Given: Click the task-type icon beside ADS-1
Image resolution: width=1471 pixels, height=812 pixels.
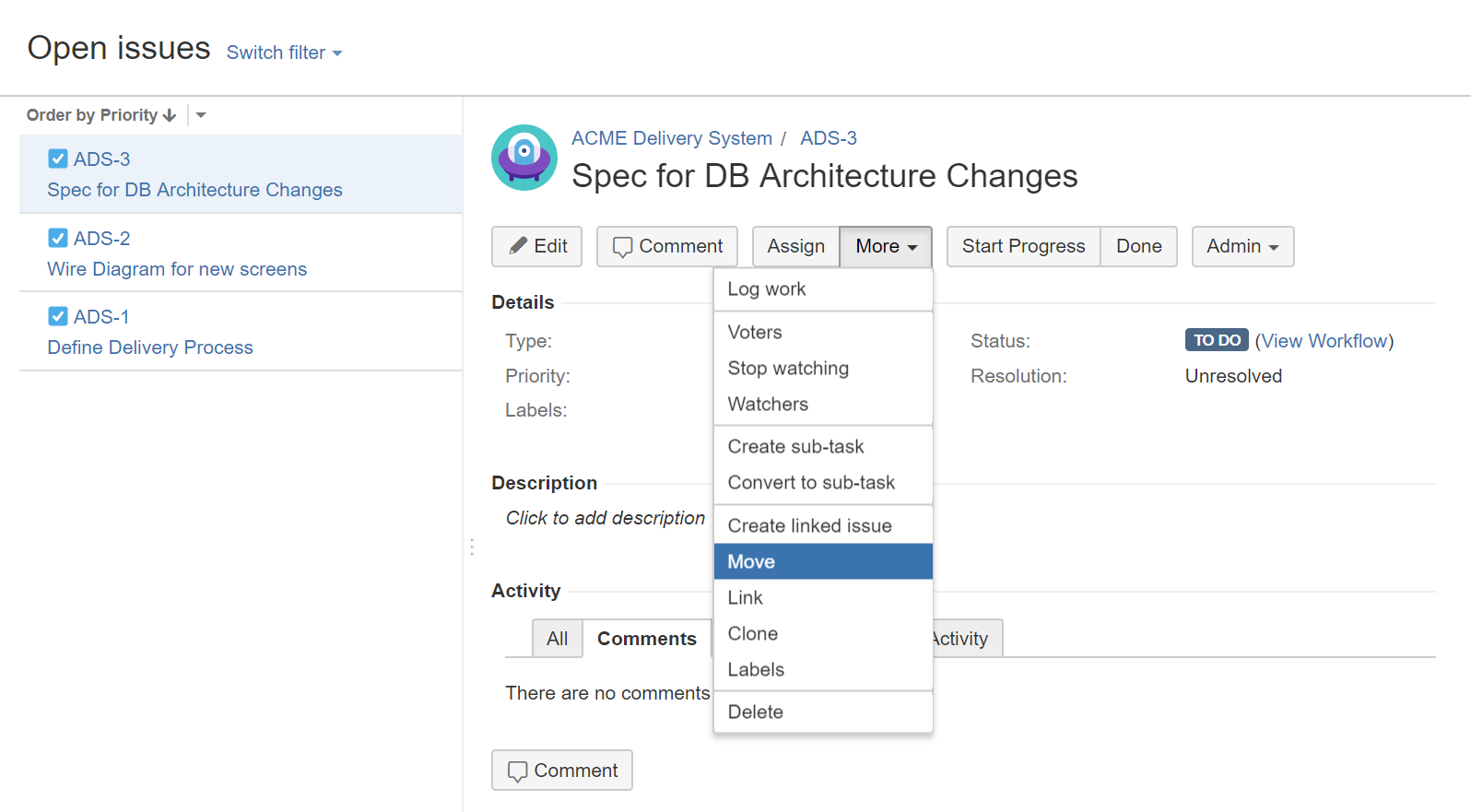Looking at the screenshot, I should point(57,316).
